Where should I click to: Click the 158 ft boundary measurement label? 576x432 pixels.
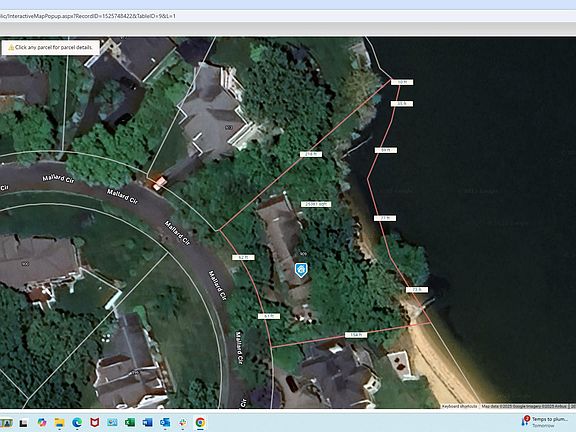(356, 335)
